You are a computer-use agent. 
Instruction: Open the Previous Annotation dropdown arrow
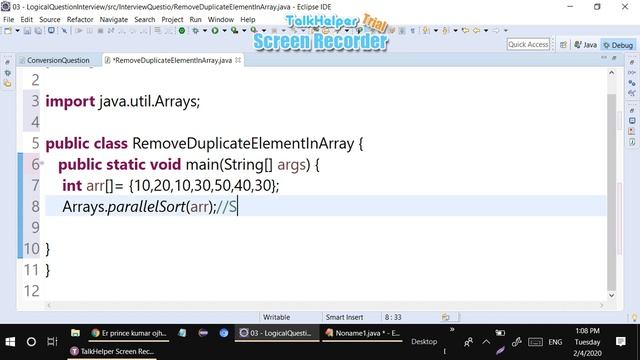tap(456, 31)
